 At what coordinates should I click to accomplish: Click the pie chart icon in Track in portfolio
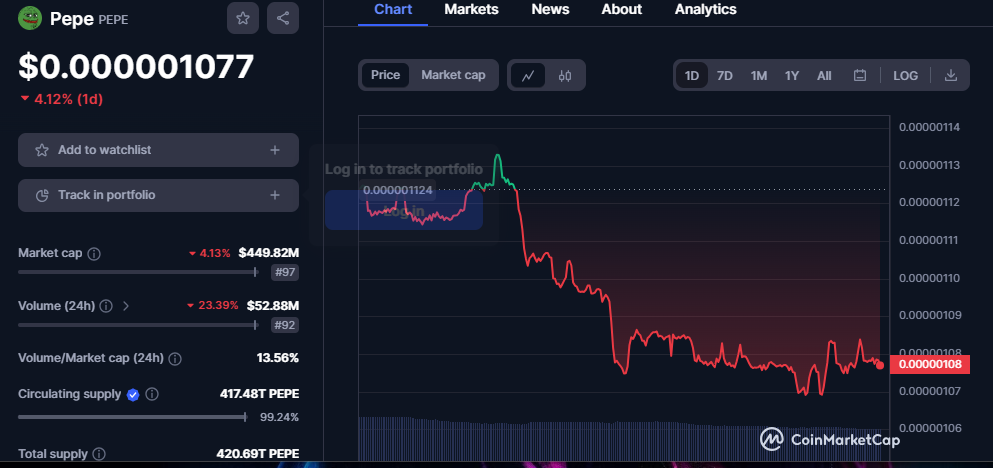coord(42,195)
